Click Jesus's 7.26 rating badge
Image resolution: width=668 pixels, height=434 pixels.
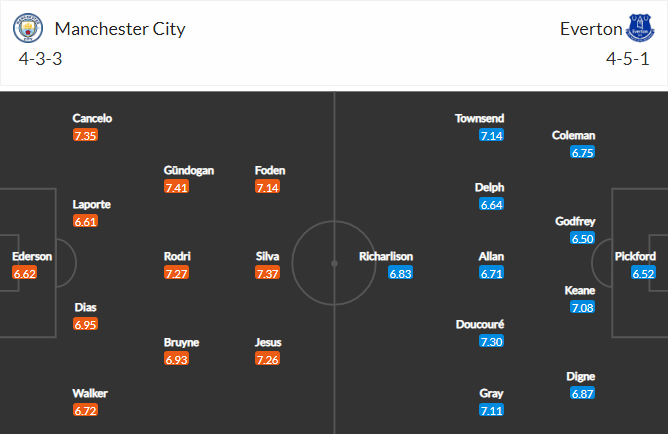pos(268,359)
